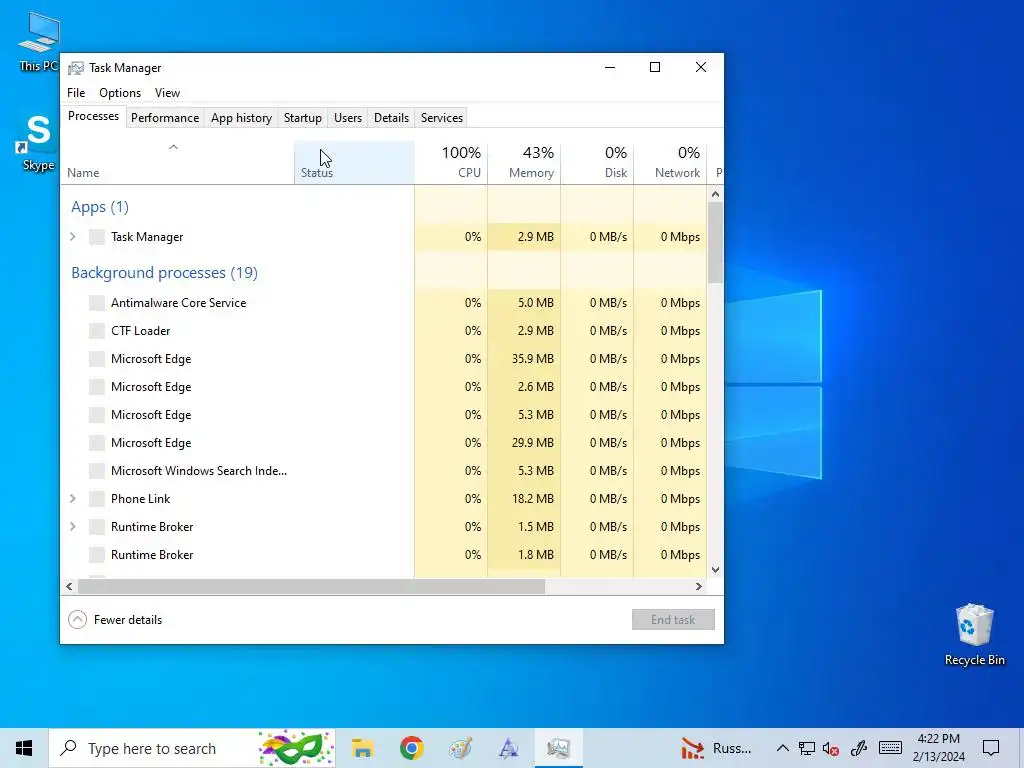The width and height of the screenshot is (1024, 768).
Task: Expand the Task Manager process row
Action: (73, 237)
